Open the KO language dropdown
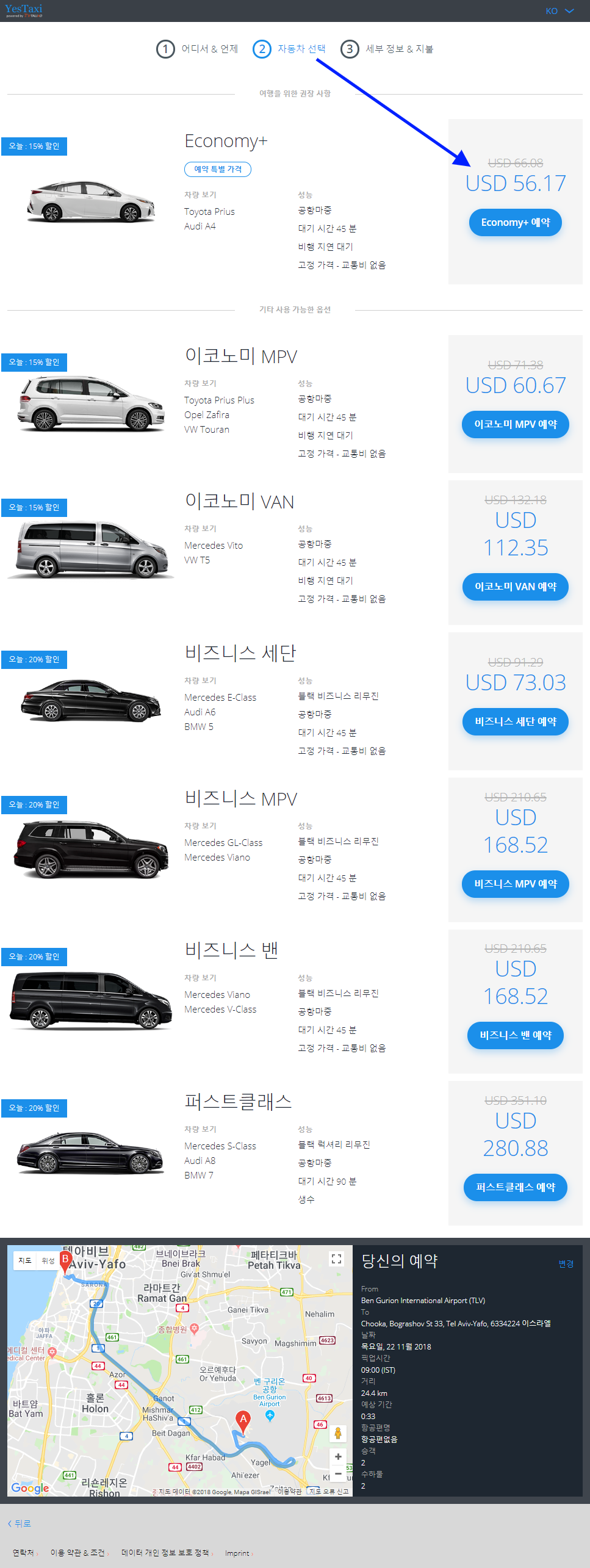This screenshot has height=1568, width=590. click(559, 11)
